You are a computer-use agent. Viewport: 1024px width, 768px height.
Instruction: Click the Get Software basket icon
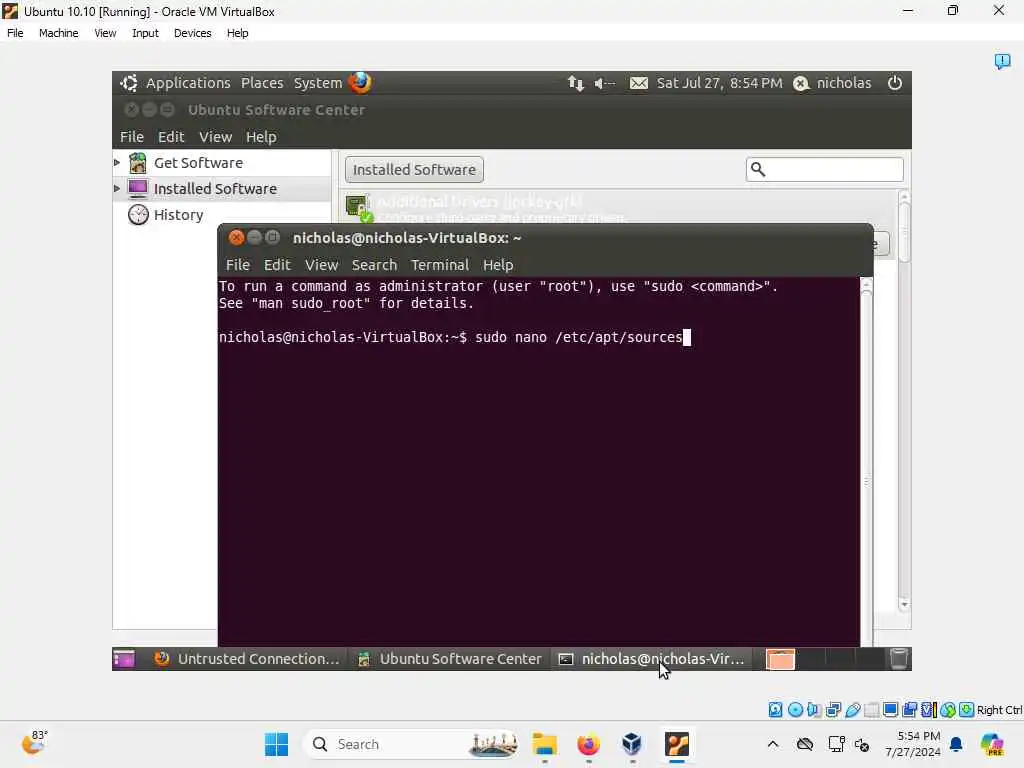[x=138, y=163]
